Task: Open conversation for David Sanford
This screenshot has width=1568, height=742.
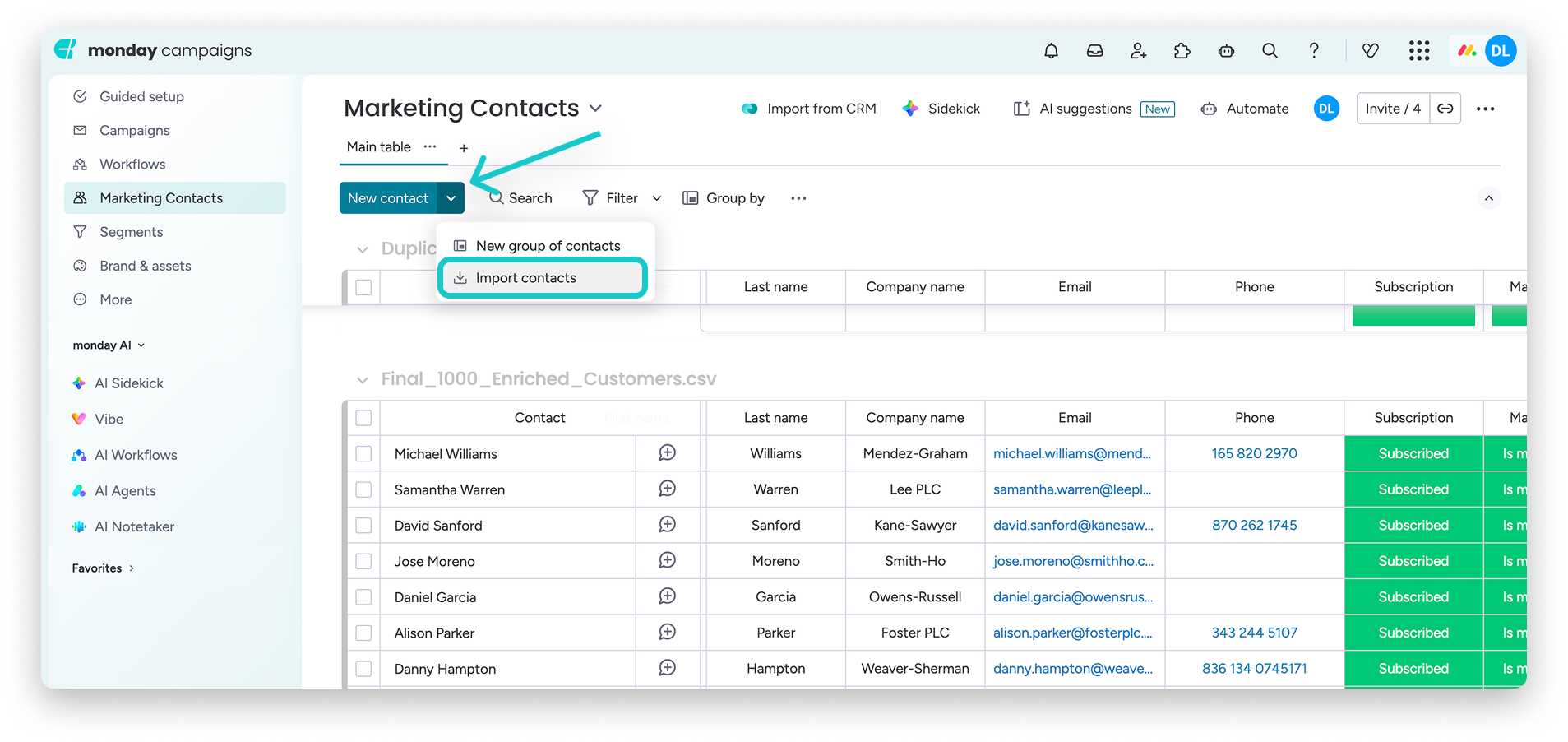Action: (668, 525)
